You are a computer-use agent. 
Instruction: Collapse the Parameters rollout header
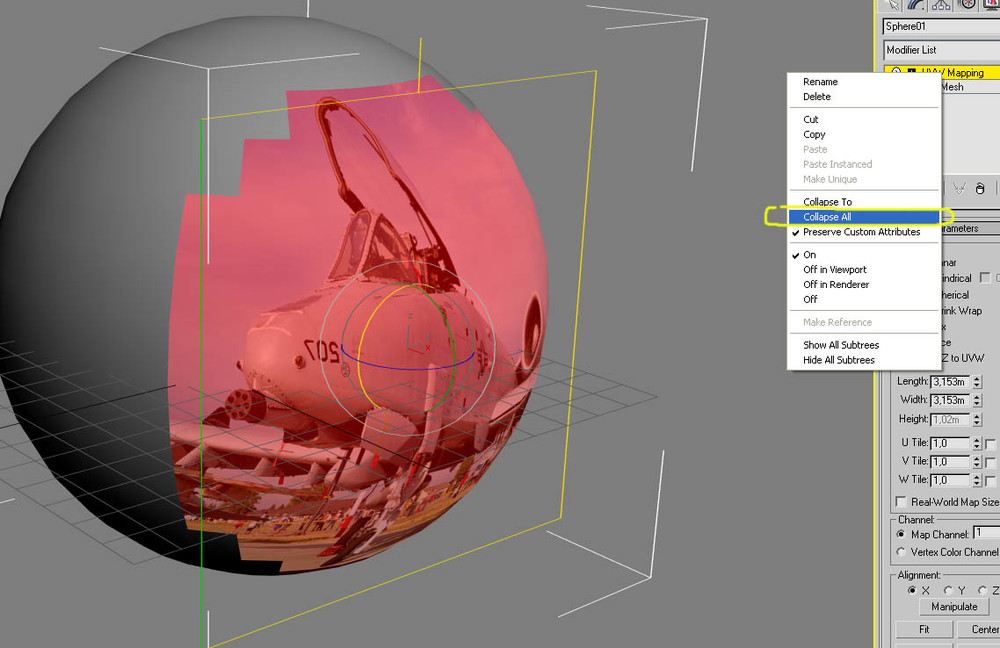[x=969, y=228]
